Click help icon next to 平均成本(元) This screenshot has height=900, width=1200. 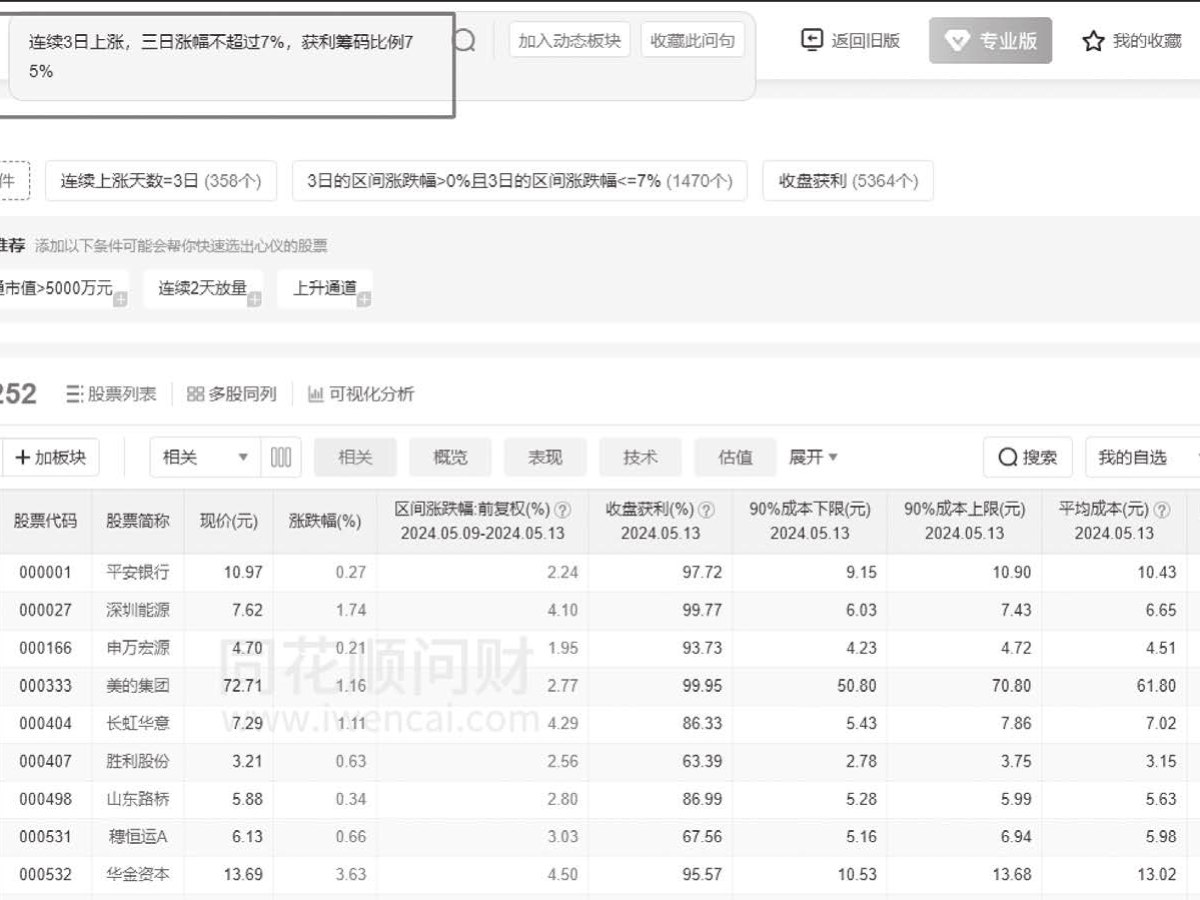pos(1163,509)
